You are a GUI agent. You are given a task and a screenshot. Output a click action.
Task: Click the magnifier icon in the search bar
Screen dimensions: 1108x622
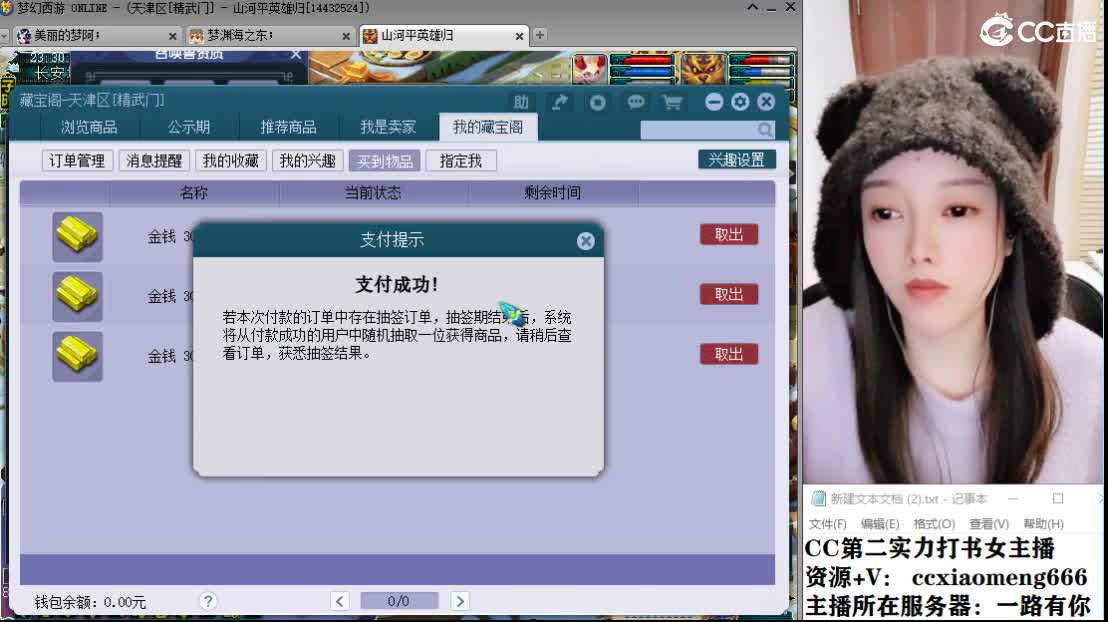765,129
